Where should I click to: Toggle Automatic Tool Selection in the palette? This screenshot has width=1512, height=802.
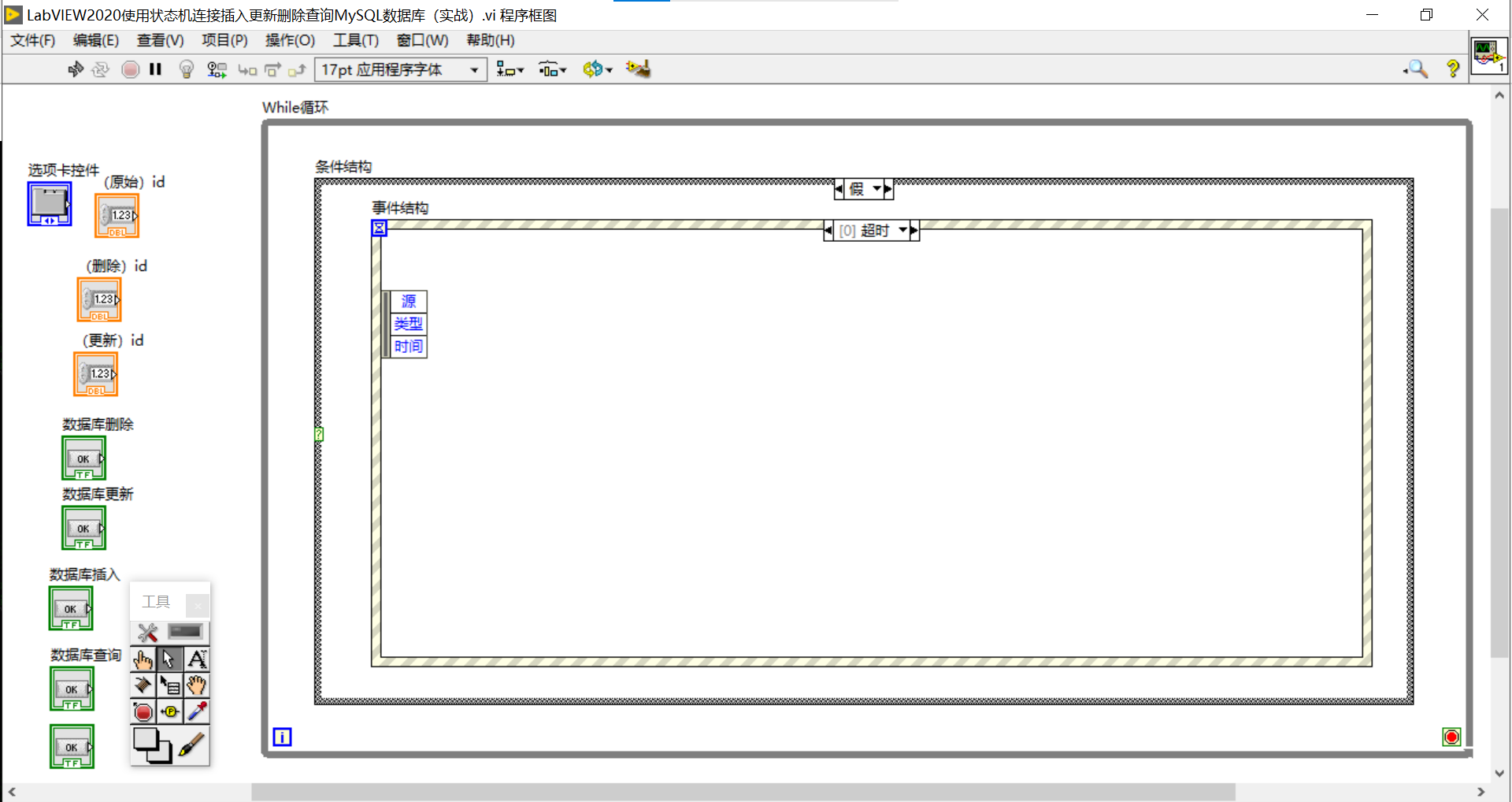tap(146, 632)
